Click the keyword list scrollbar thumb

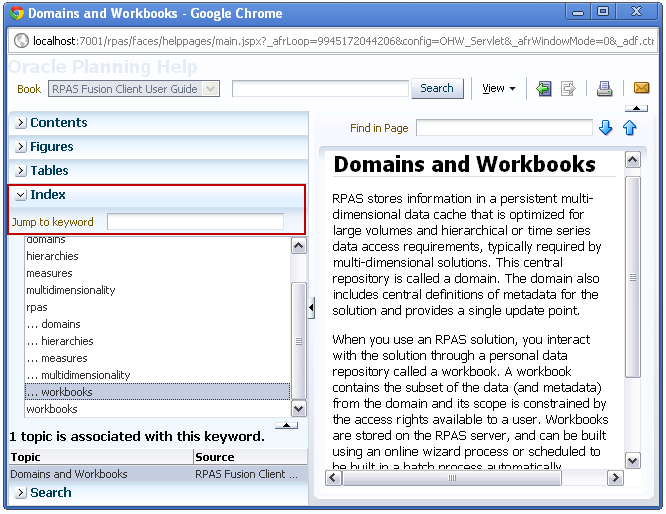(x=299, y=341)
